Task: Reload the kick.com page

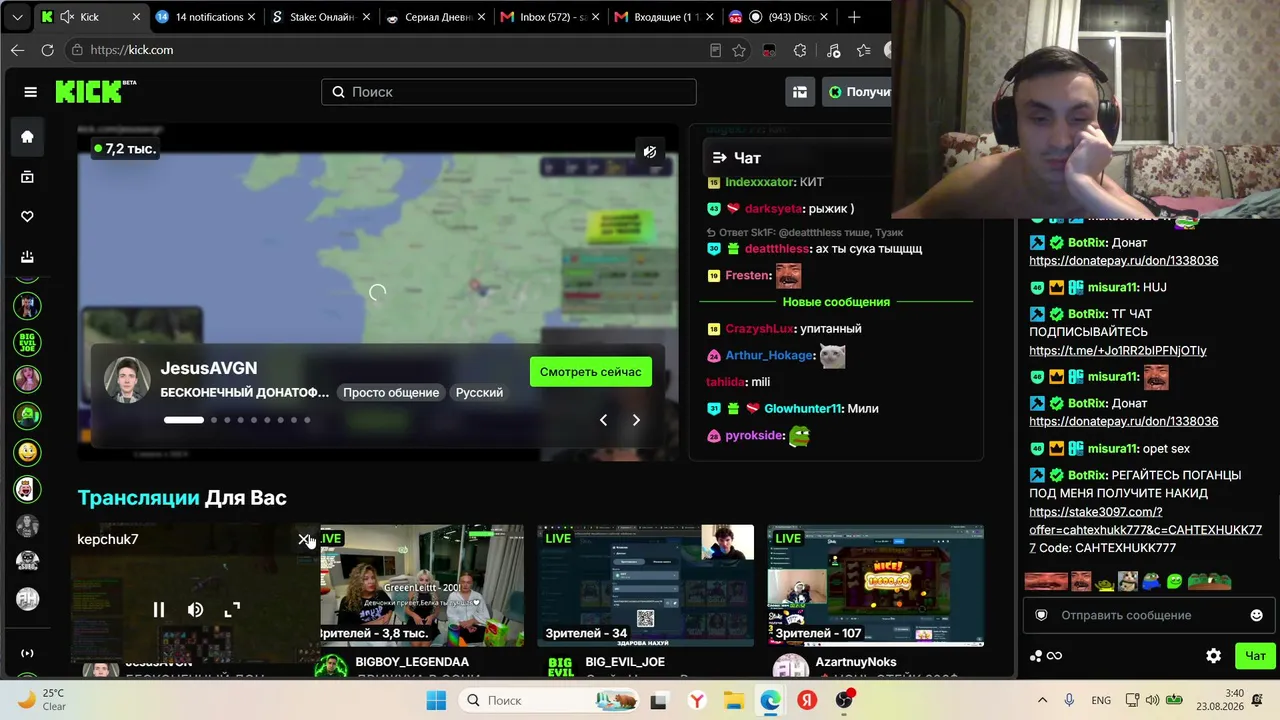Action: (47, 50)
